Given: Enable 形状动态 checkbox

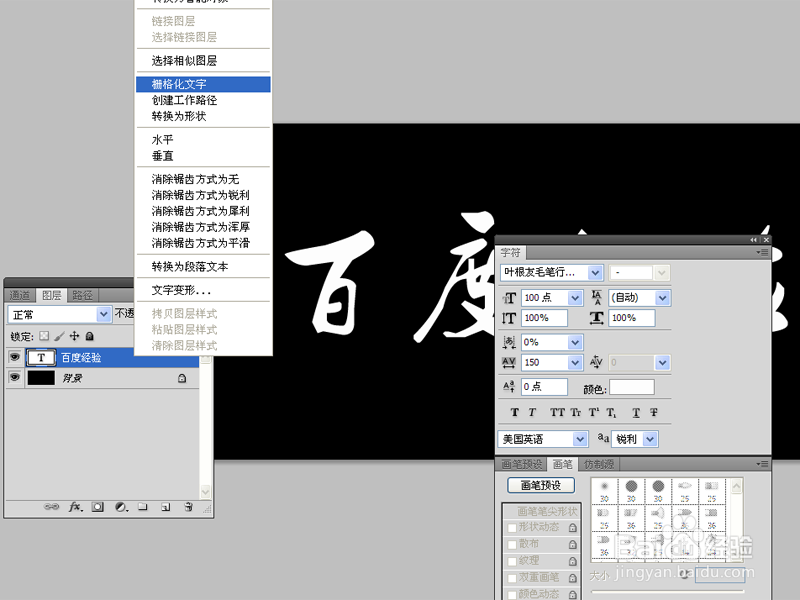Looking at the screenshot, I should pyautogui.click(x=512, y=528).
